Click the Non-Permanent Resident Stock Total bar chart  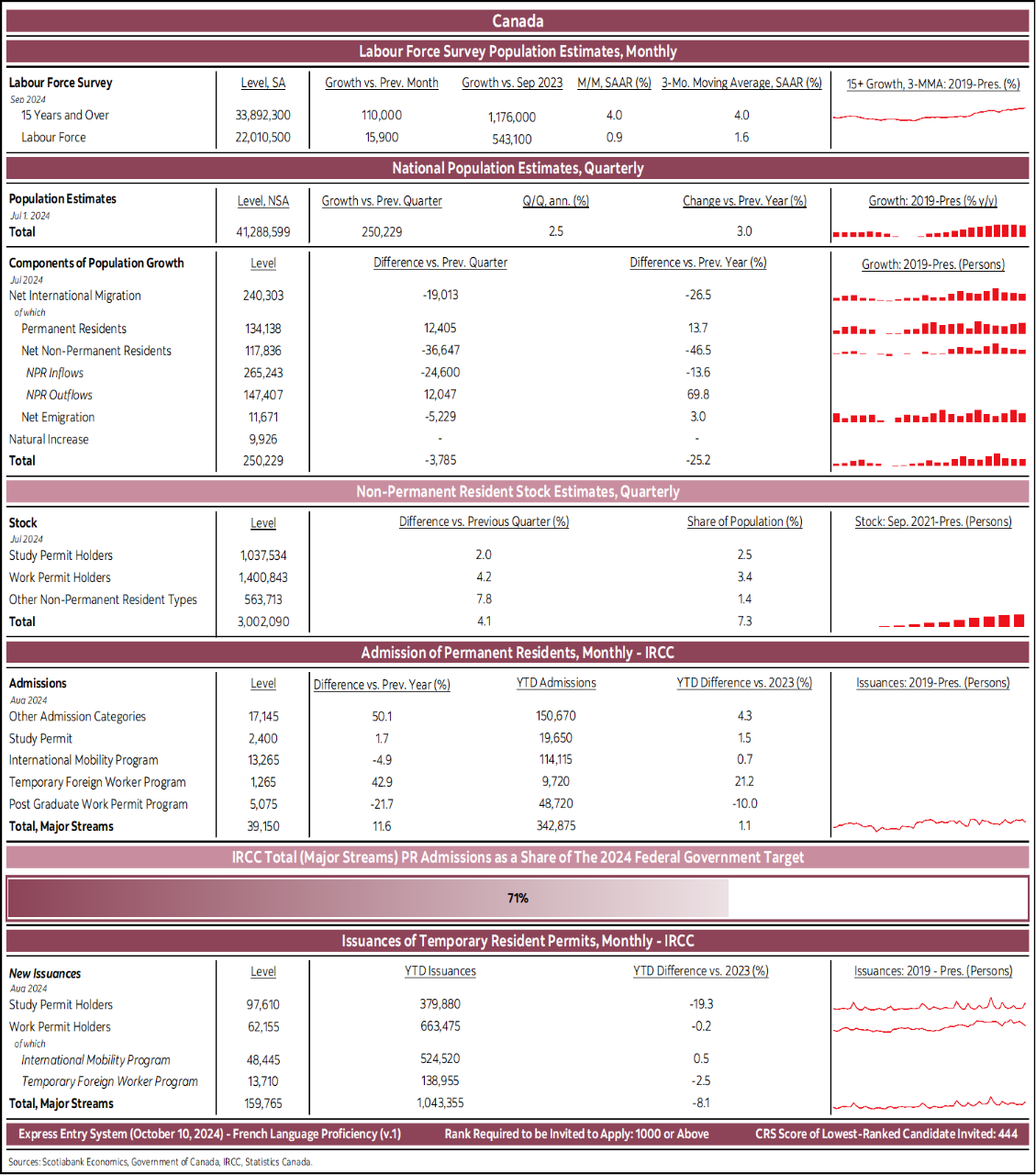(x=952, y=621)
